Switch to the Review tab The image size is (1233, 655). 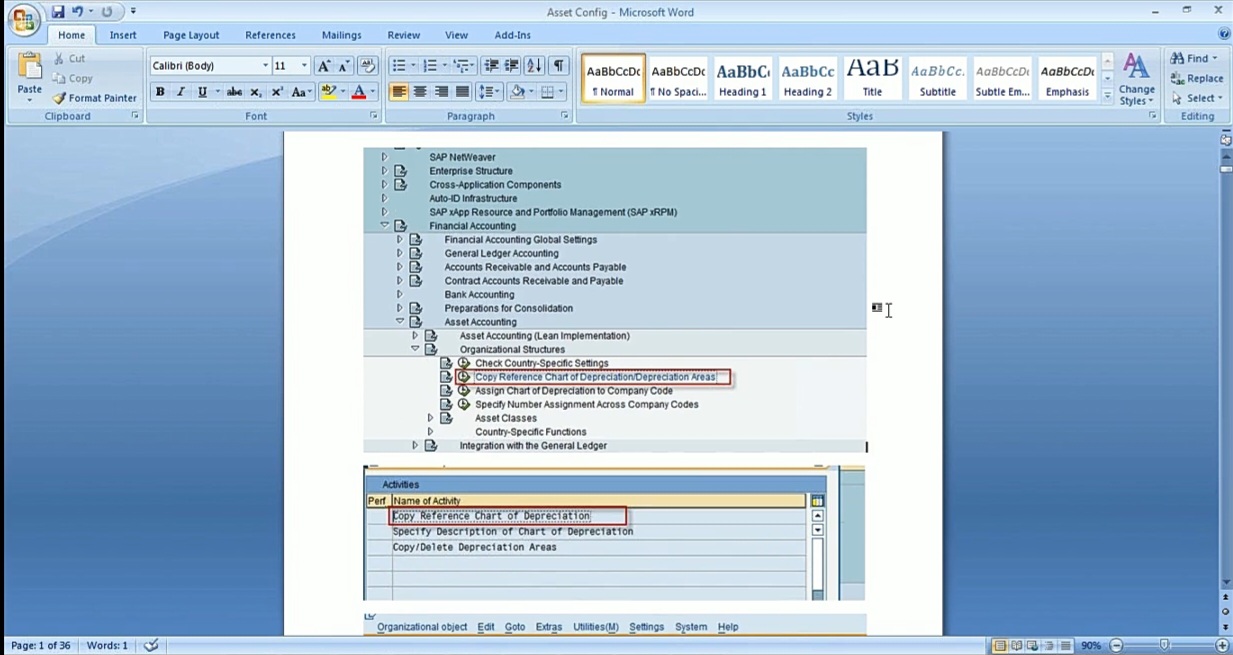click(x=404, y=35)
